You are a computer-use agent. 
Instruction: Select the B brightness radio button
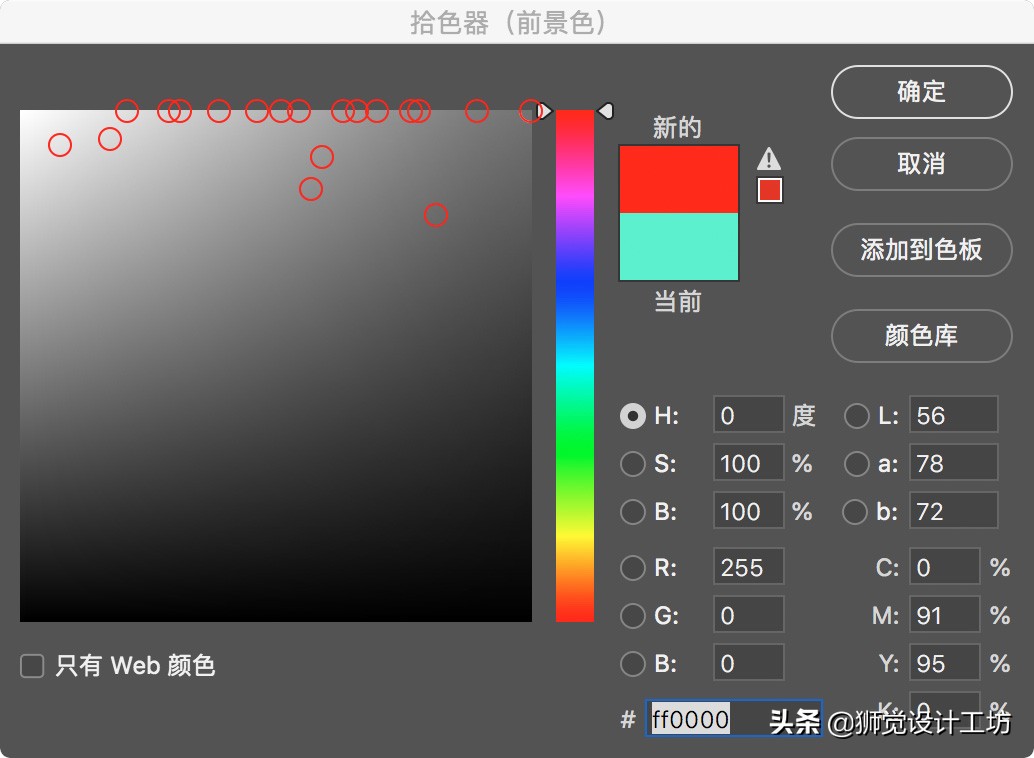(x=633, y=511)
